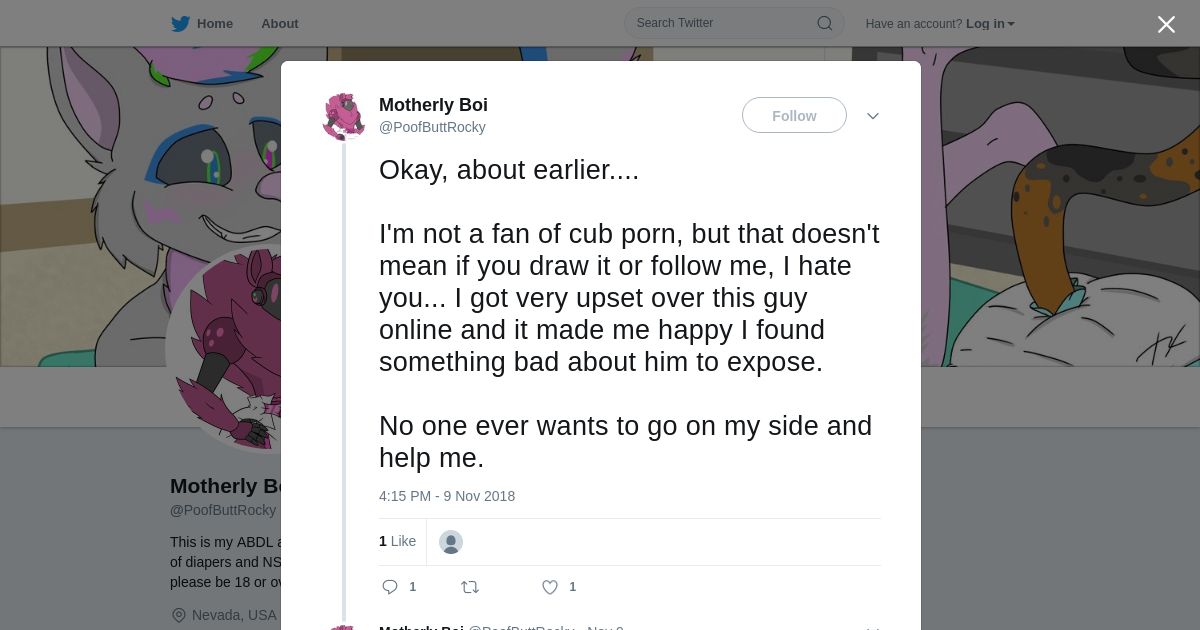
Task: Retweet this tweet
Action: coord(470,587)
